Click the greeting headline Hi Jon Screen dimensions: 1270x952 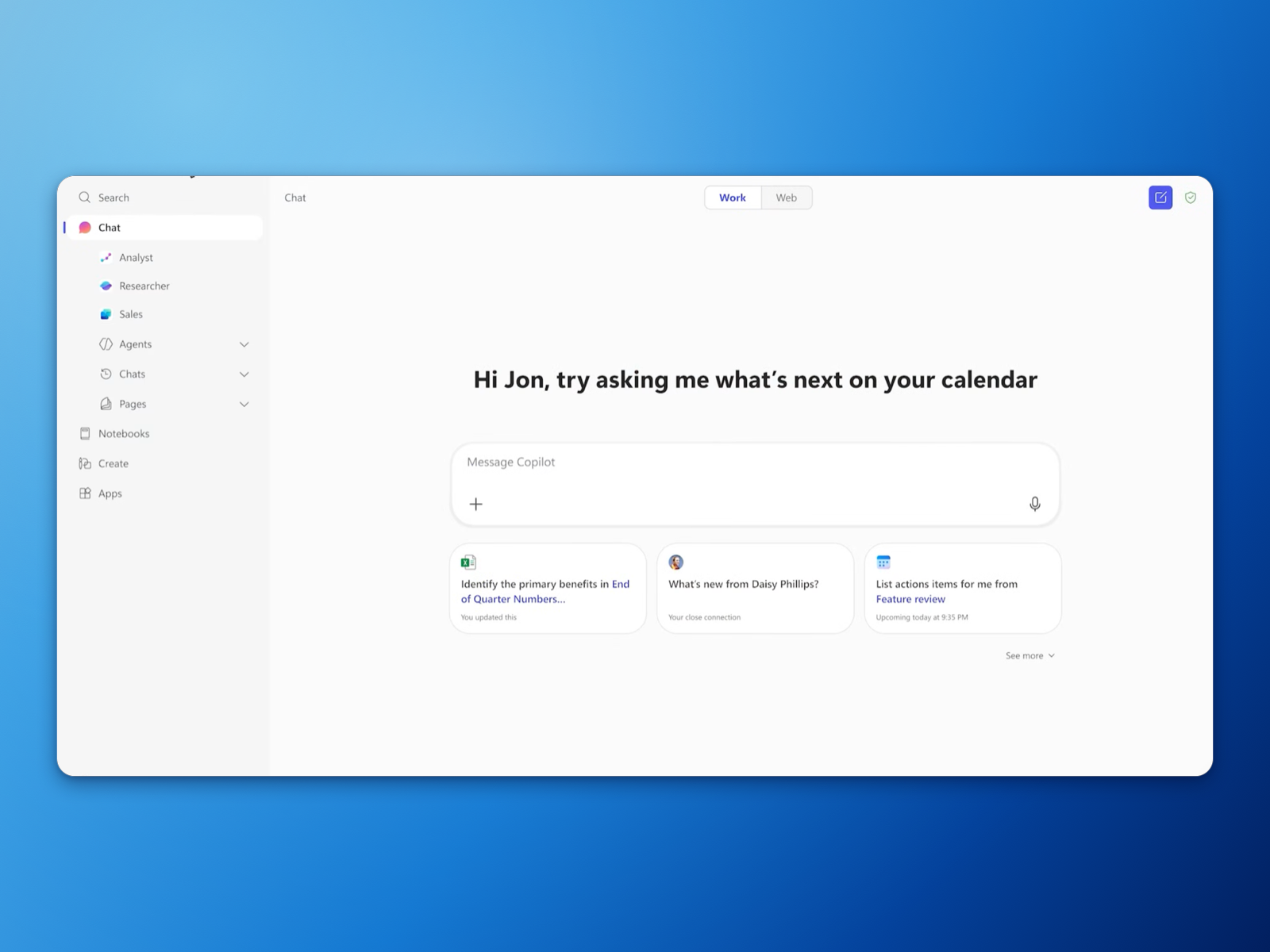(x=755, y=380)
